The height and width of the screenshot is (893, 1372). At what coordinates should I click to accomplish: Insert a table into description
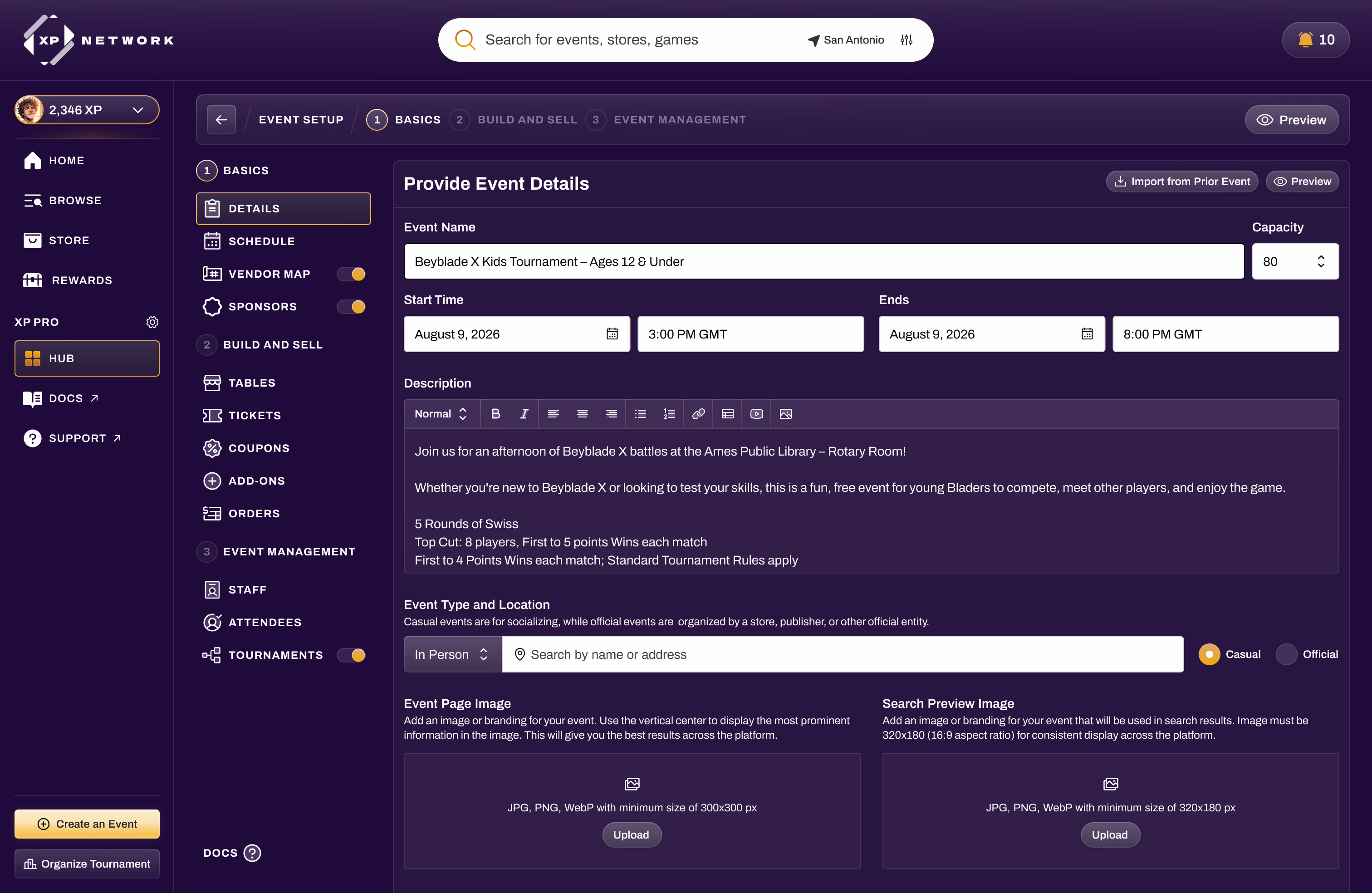727,414
